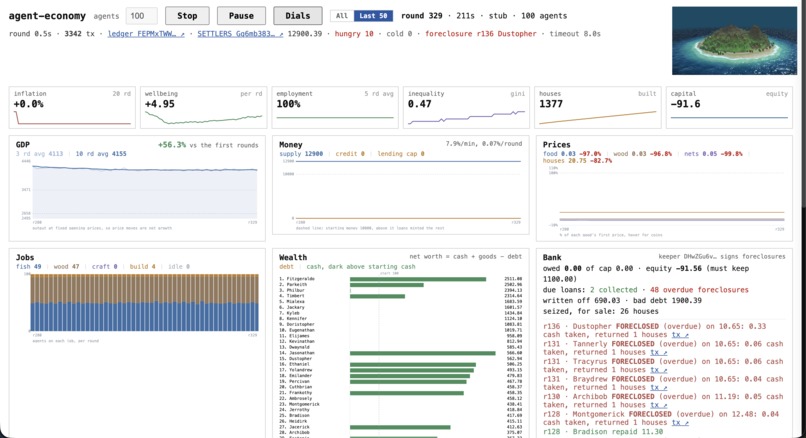
Task: Pause the simulation
Action: [x=241, y=16]
